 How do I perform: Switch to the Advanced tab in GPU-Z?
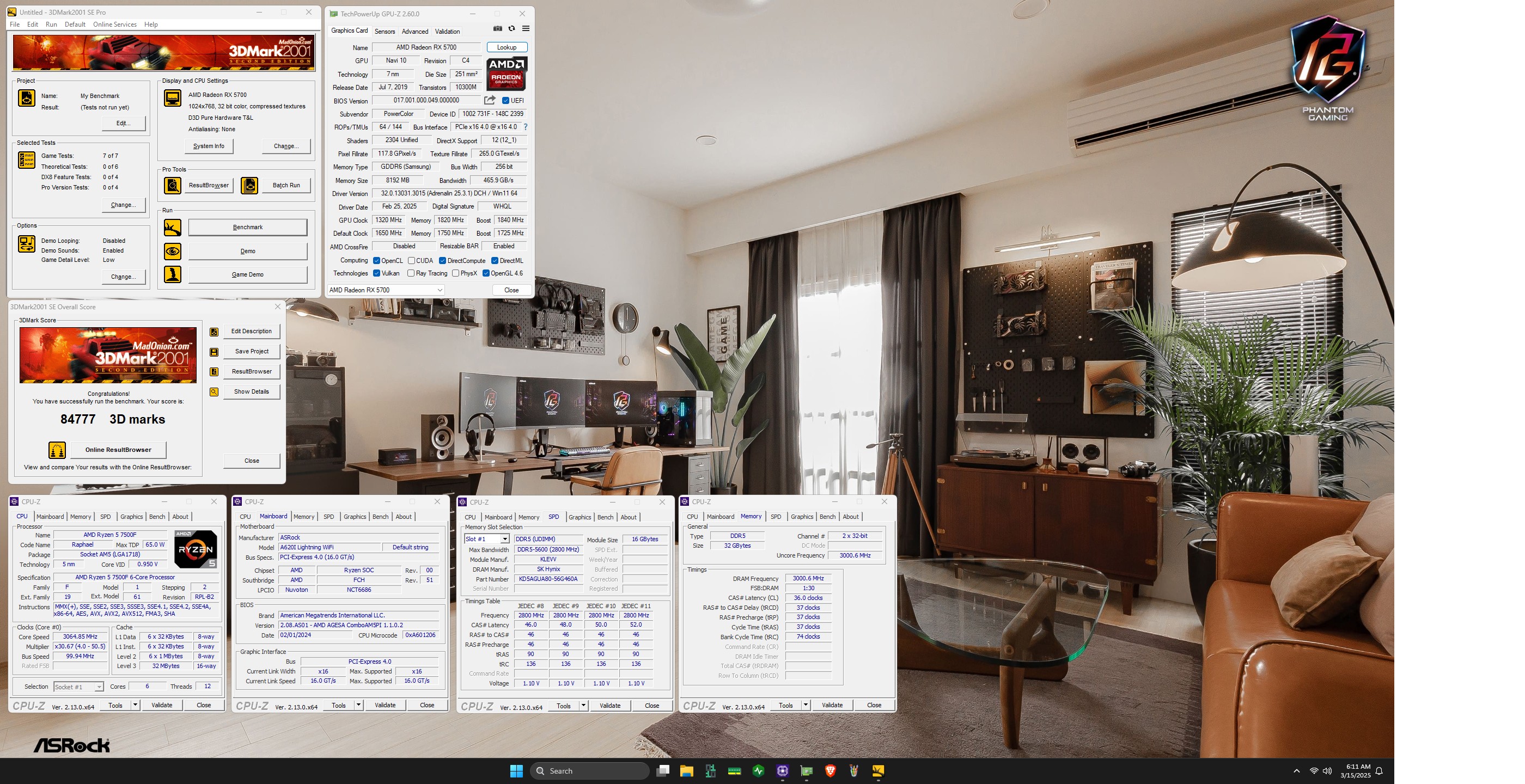pos(415,32)
